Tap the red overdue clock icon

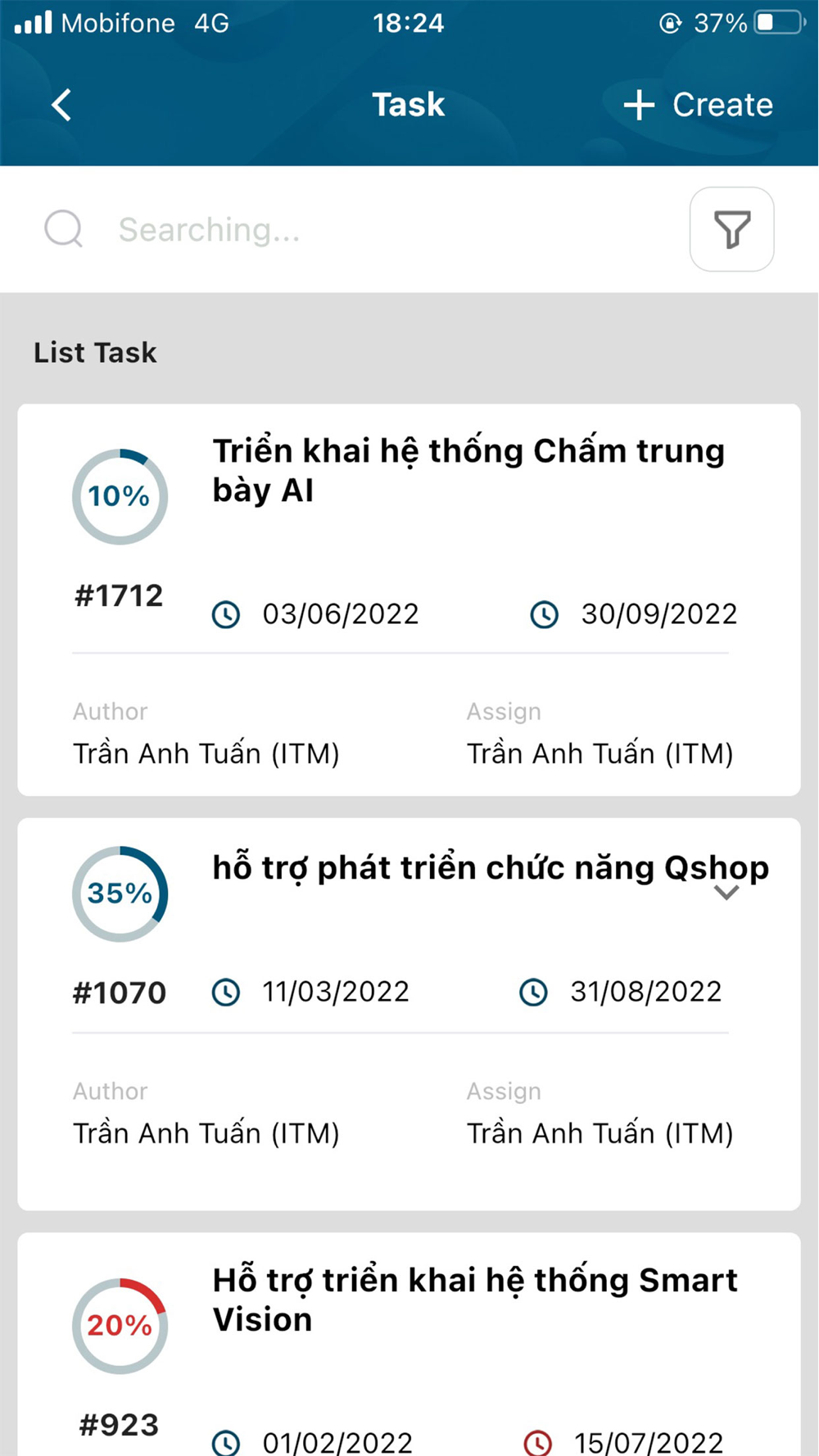coord(538,1441)
